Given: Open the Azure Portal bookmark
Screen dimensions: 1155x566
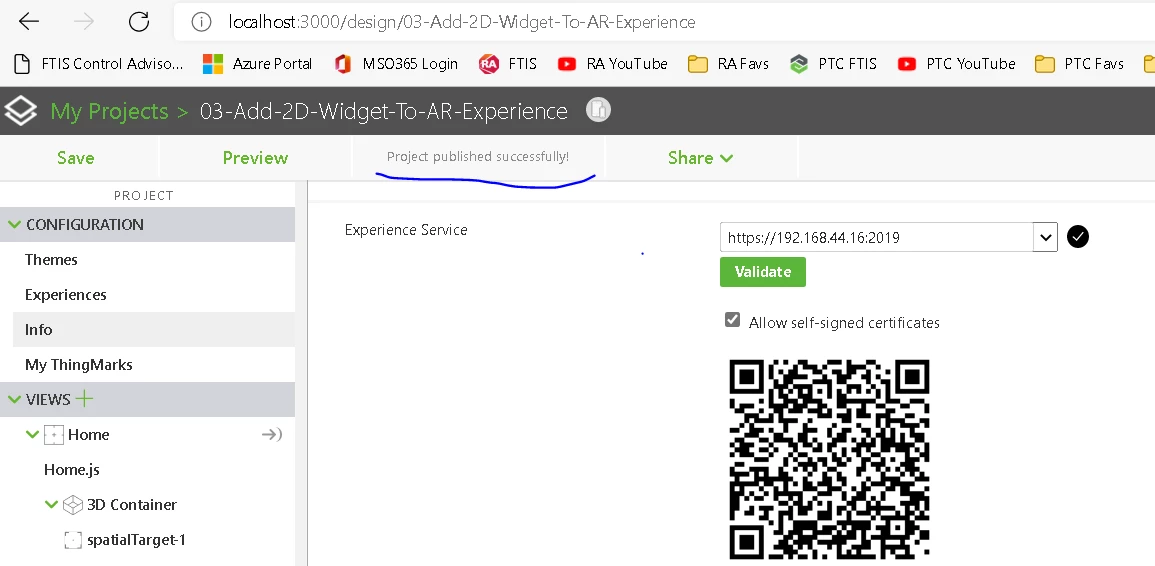Looking at the screenshot, I should pos(257,64).
